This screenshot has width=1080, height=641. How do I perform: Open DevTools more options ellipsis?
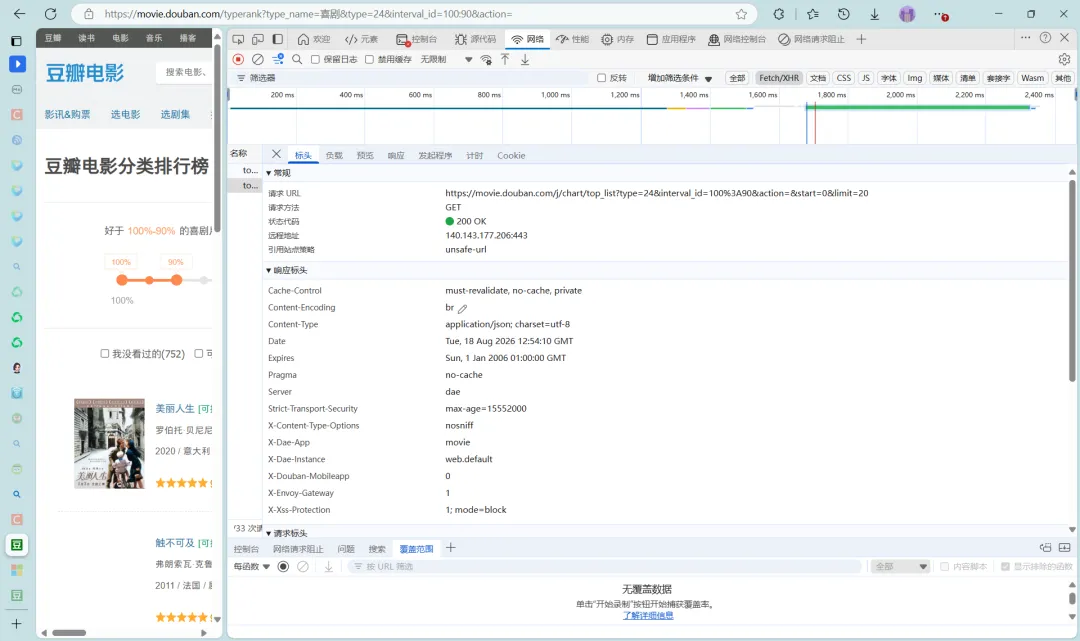[1026, 38]
